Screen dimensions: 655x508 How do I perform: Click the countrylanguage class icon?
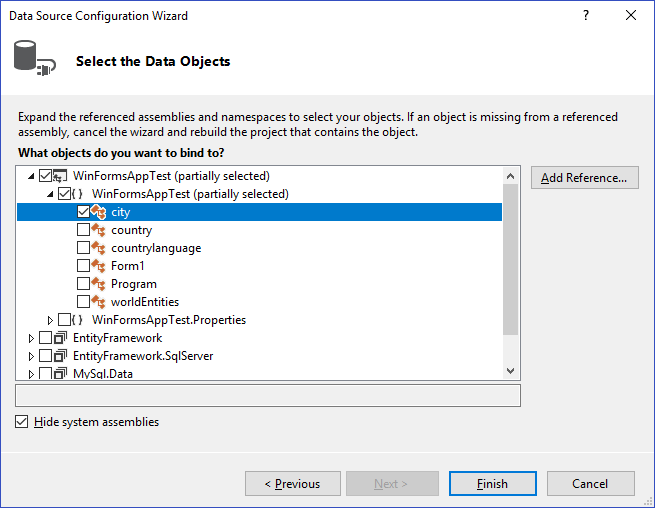pyautogui.click(x=98, y=248)
